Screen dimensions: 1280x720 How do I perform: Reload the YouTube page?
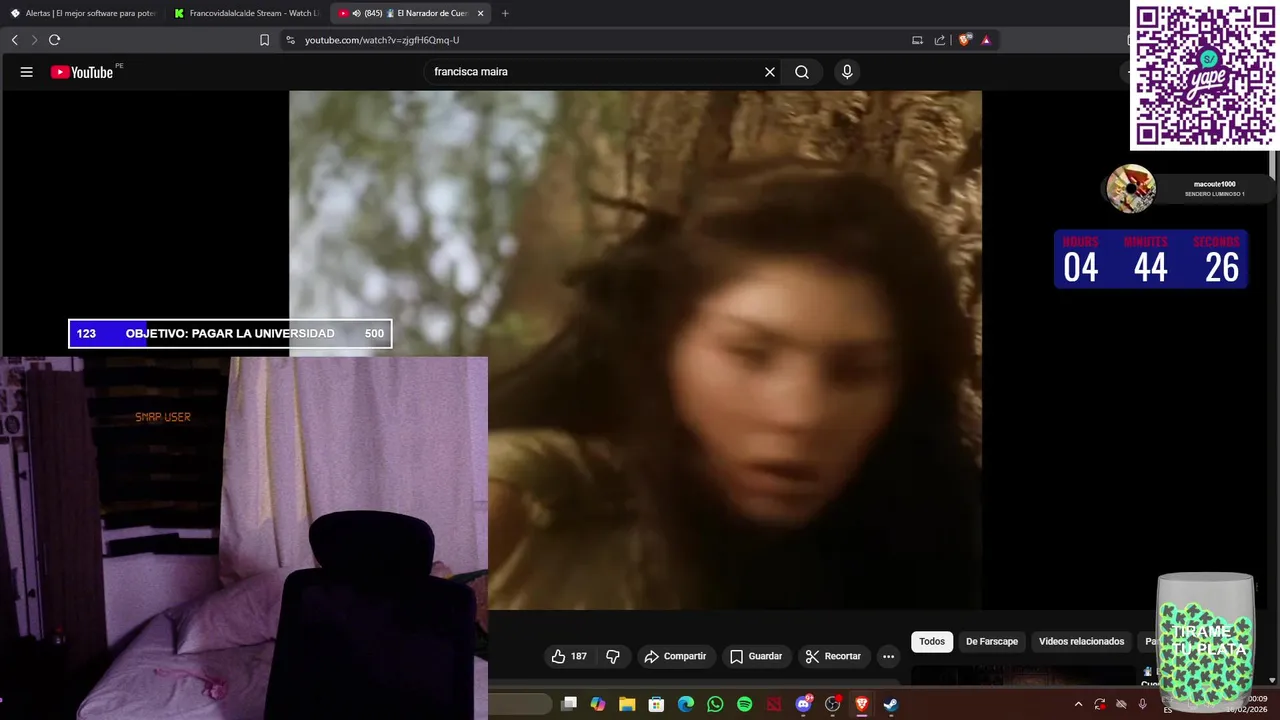point(54,40)
